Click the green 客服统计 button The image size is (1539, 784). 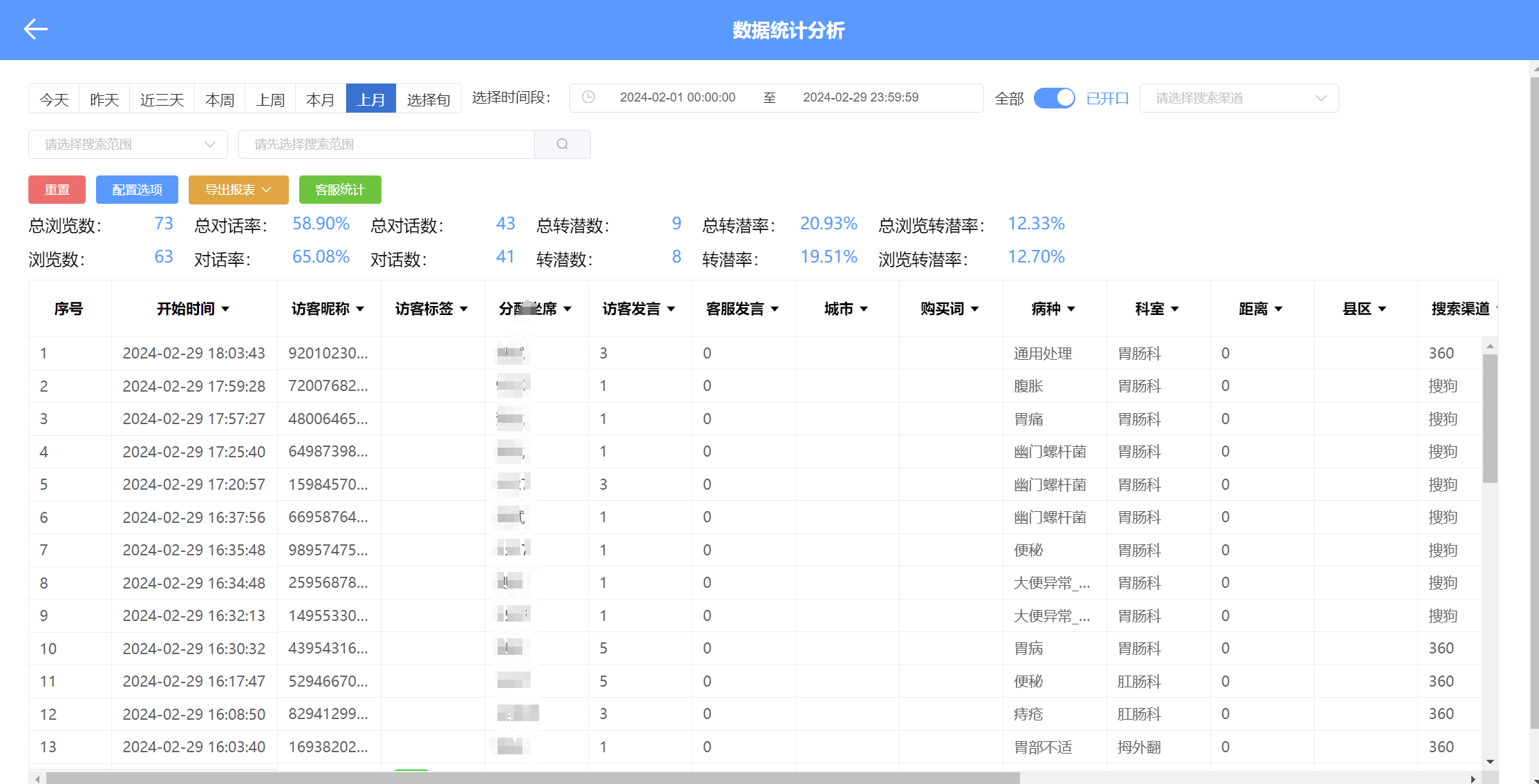[340, 190]
